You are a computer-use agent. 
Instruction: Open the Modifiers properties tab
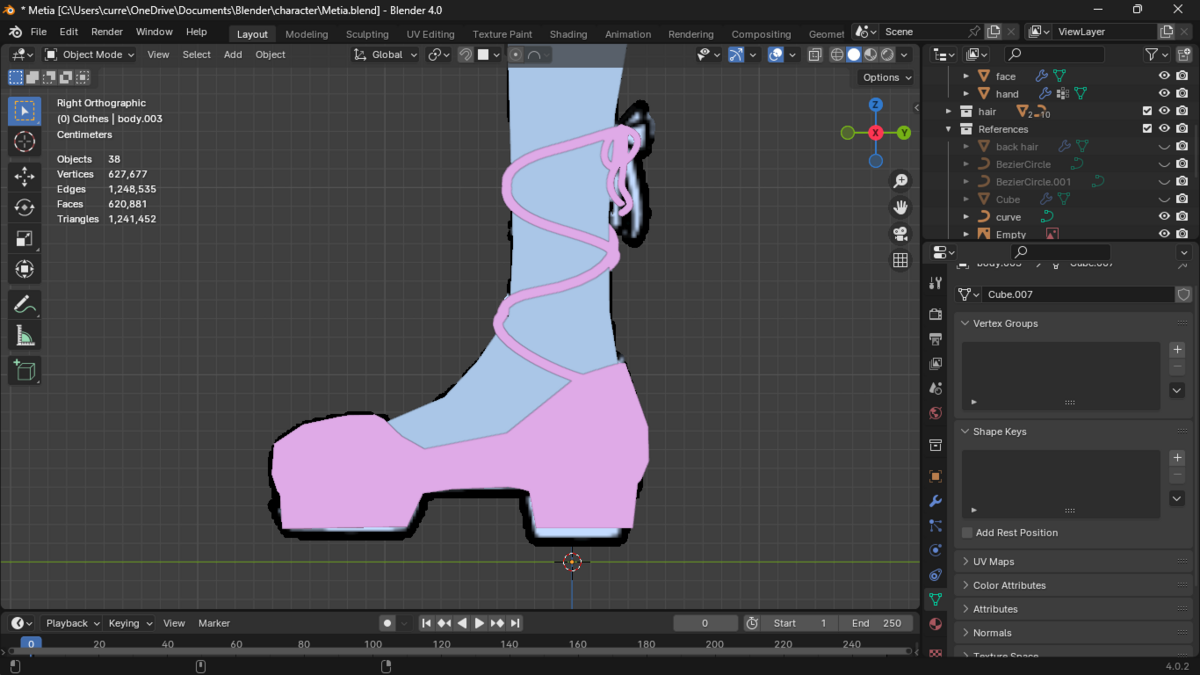pos(935,501)
